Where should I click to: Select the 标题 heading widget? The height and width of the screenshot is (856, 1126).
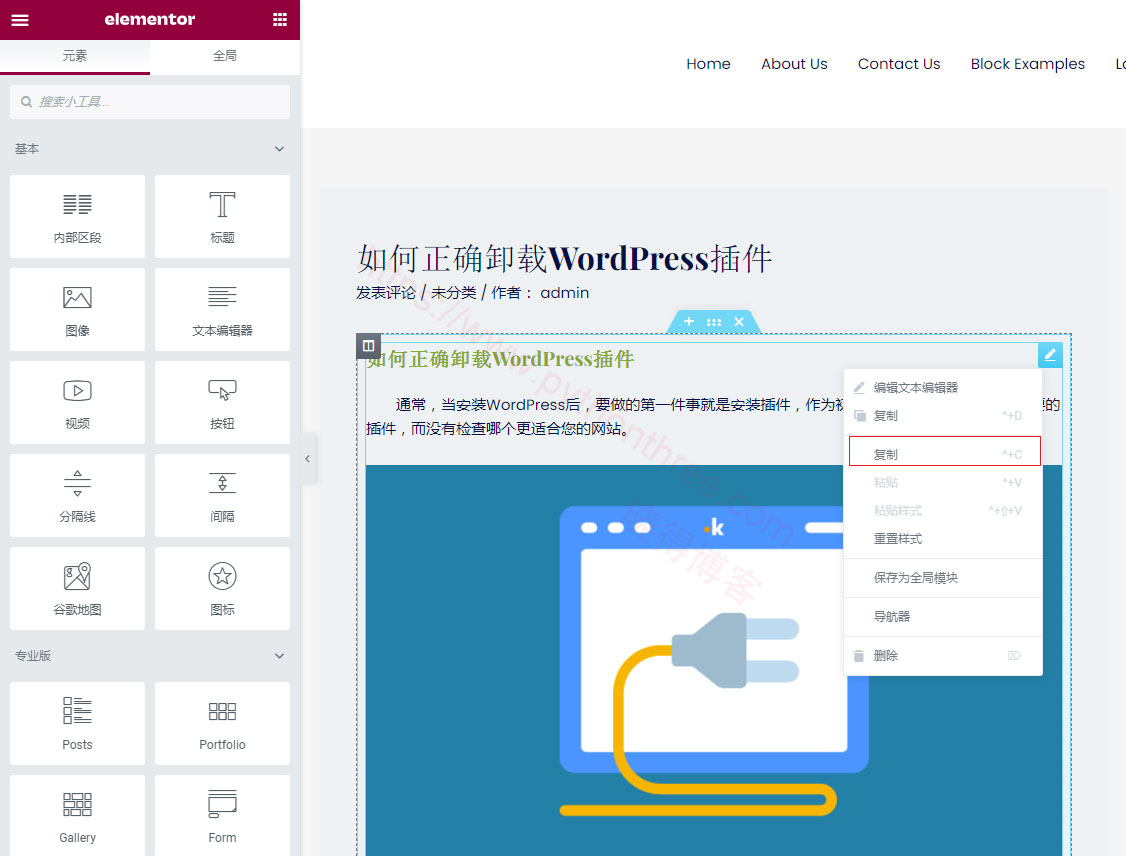point(223,216)
